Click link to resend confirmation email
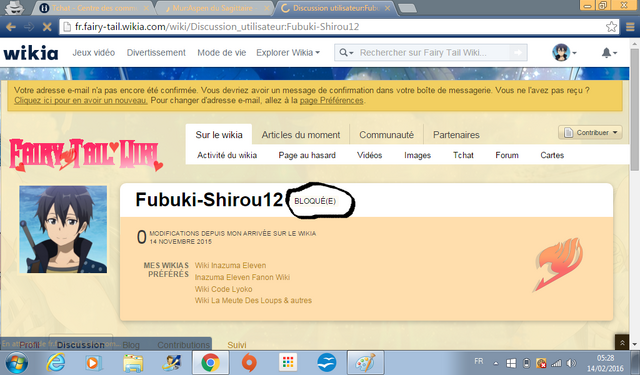The height and width of the screenshot is (375, 640). [x=81, y=100]
